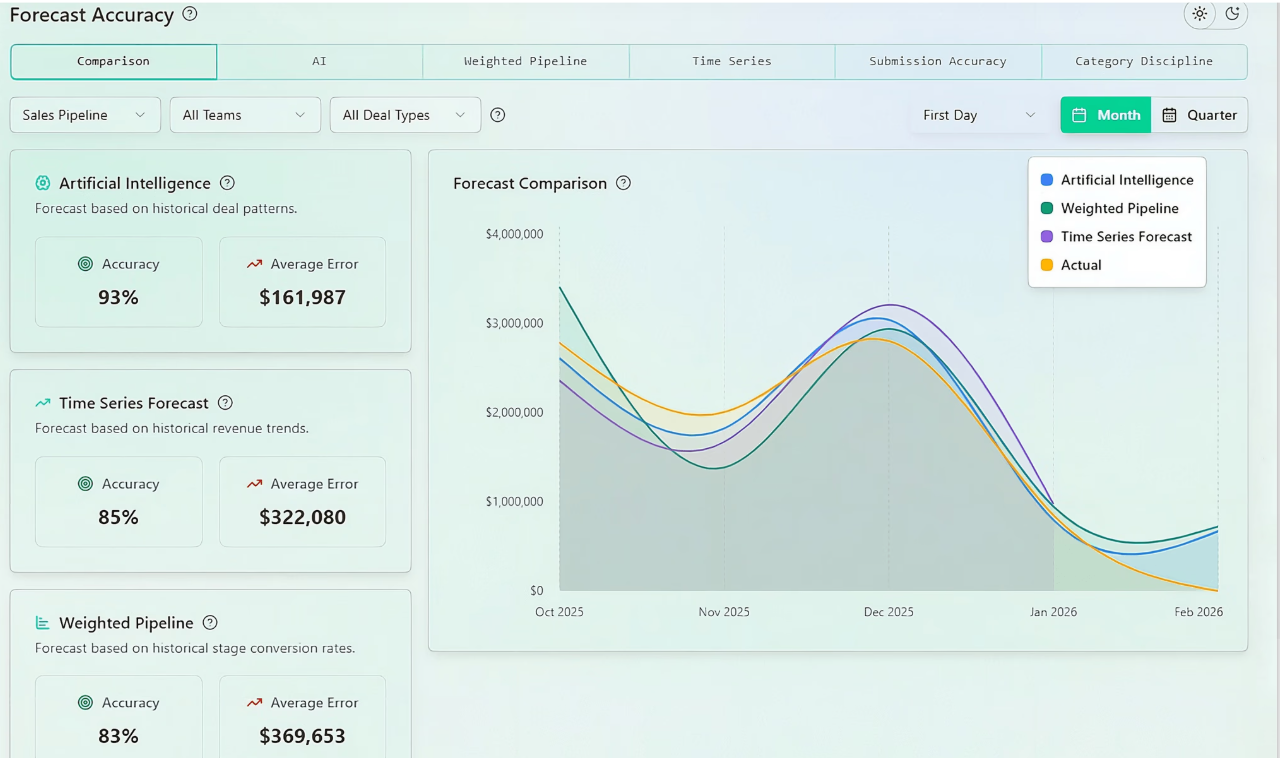Click the Forecast Comparison help icon

[x=623, y=183]
